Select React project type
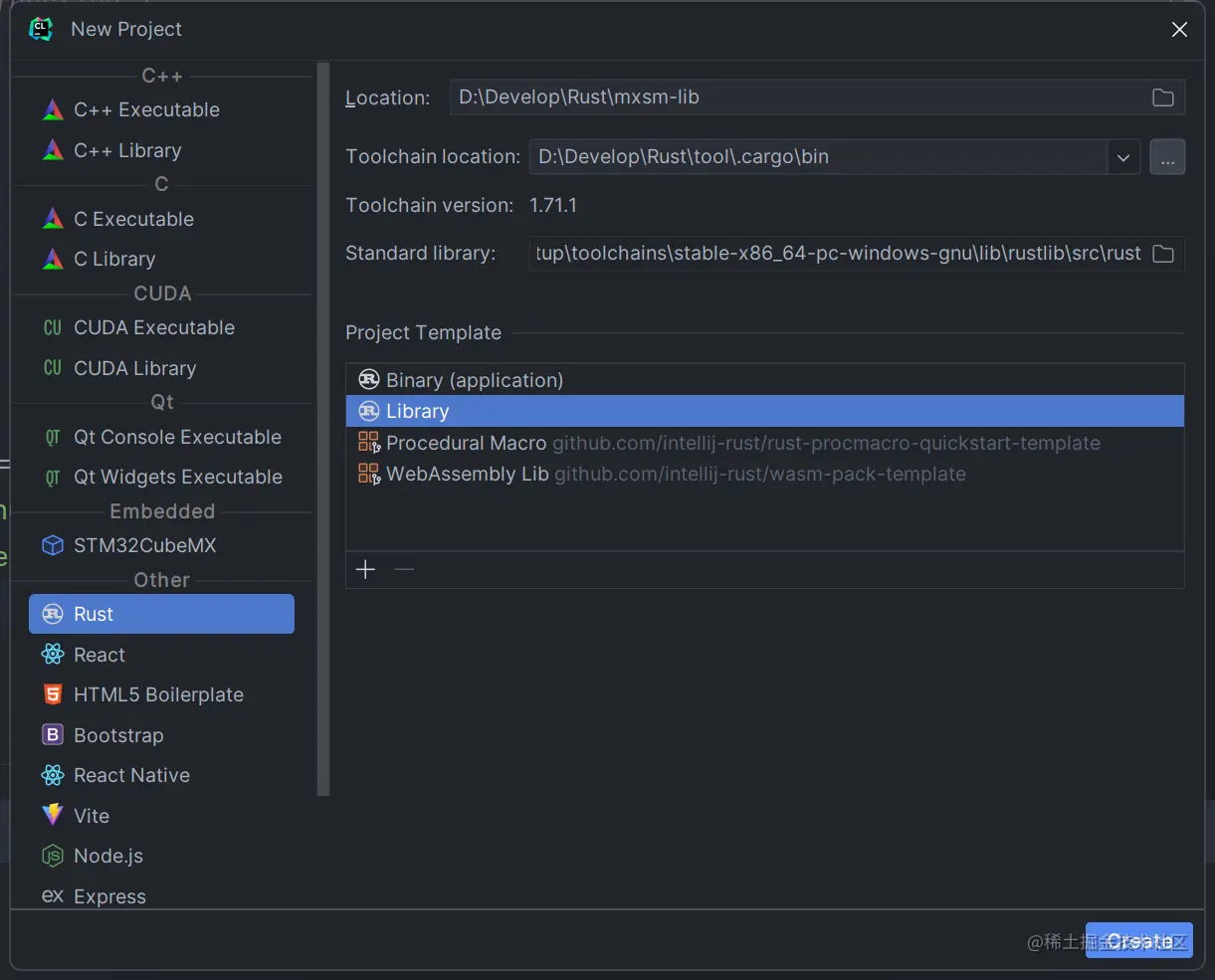This screenshot has height=980, width=1215. click(161, 655)
